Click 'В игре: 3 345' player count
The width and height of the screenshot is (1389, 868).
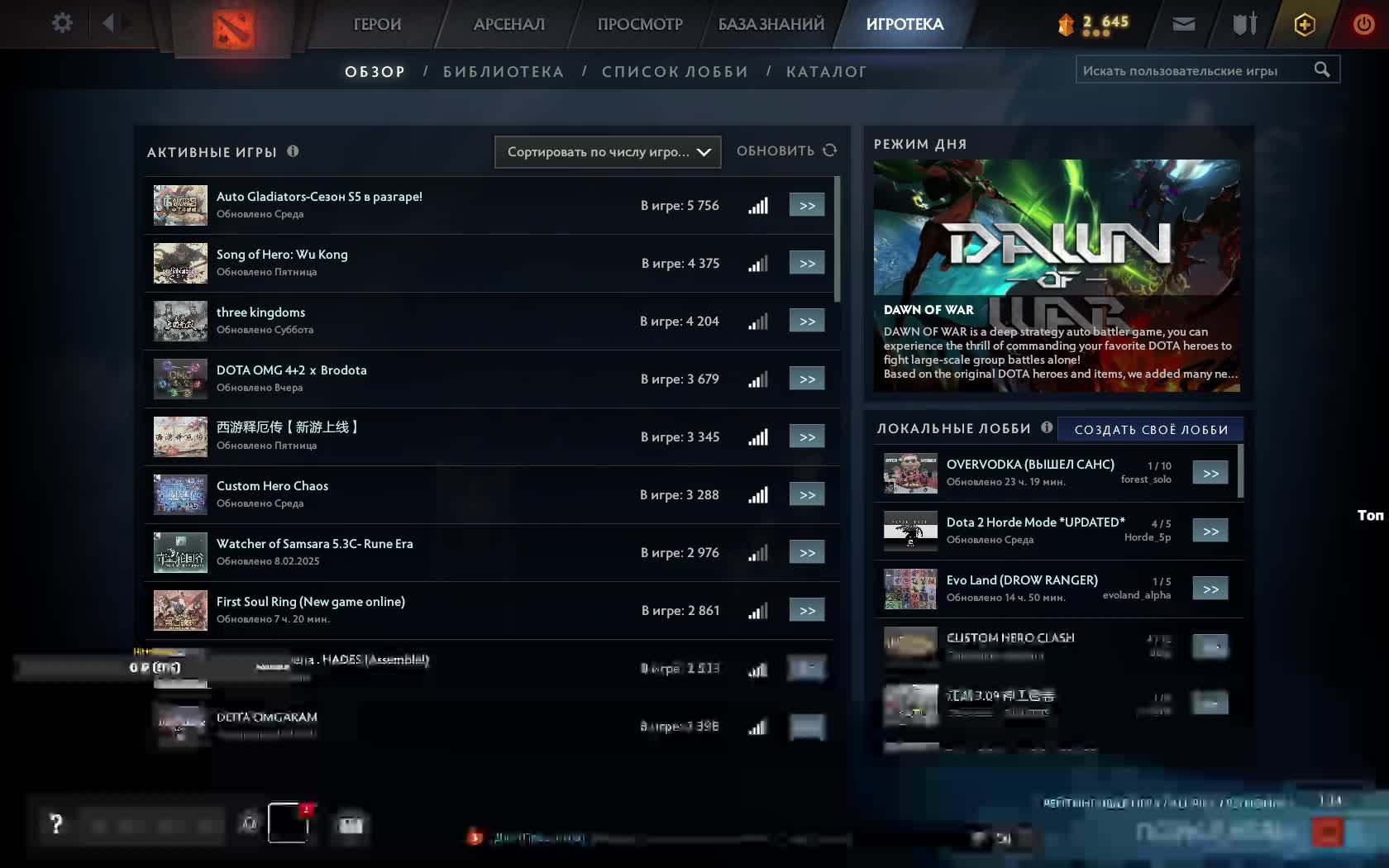(x=680, y=436)
